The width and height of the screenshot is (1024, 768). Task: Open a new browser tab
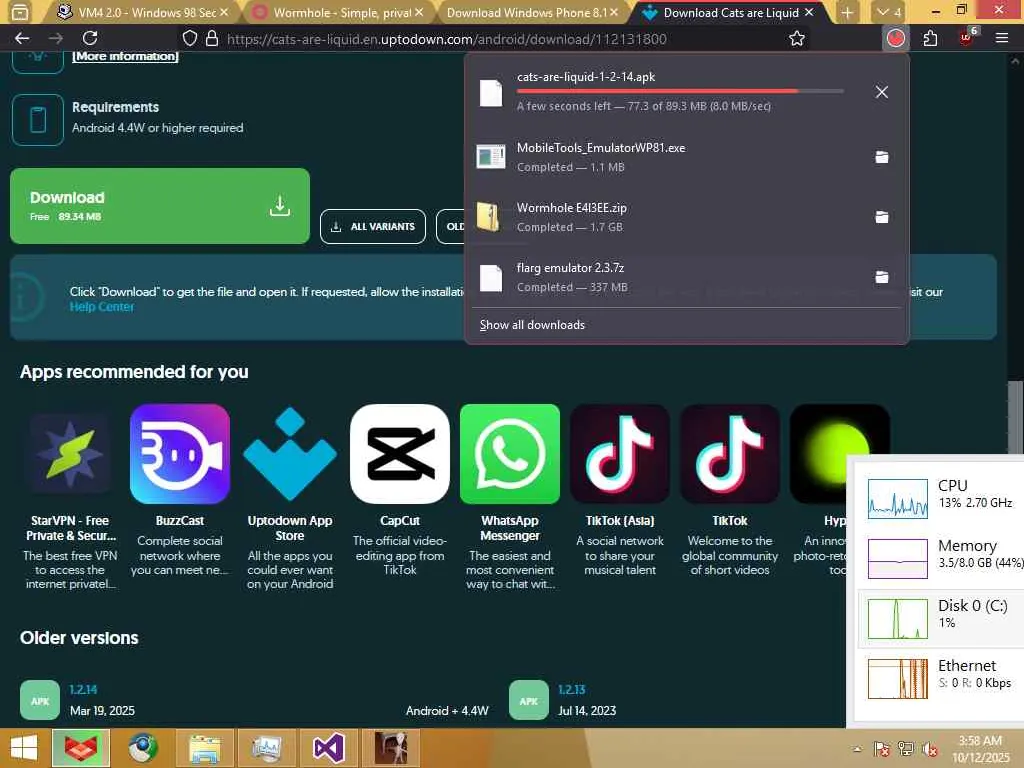click(x=847, y=12)
